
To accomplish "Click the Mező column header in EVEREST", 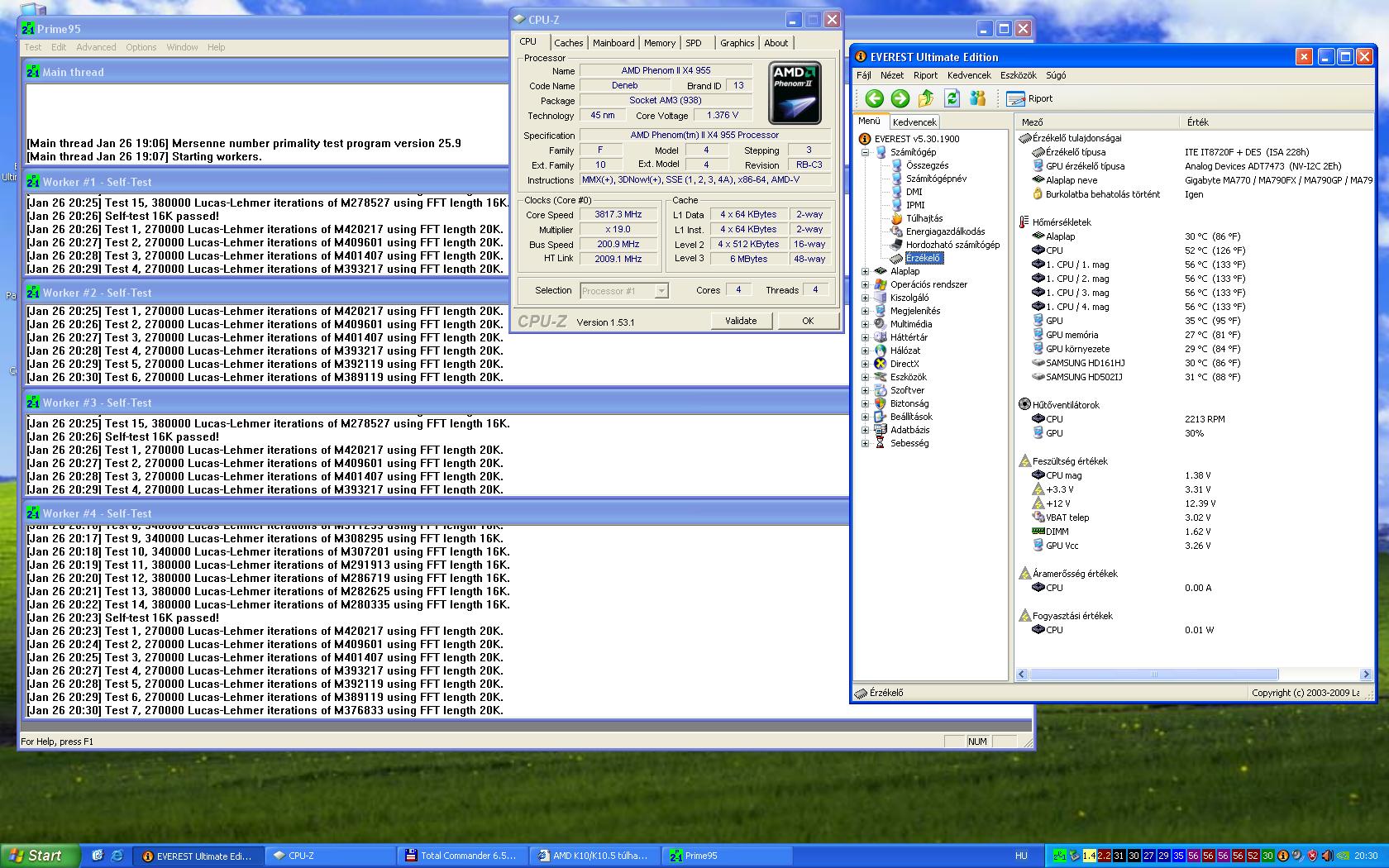I will [x=1096, y=122].
